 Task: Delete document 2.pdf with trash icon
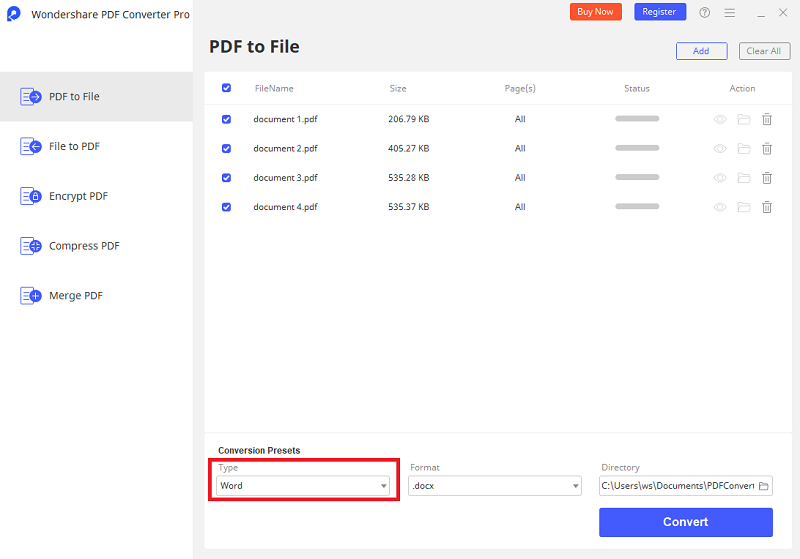[x=767, y=149]
